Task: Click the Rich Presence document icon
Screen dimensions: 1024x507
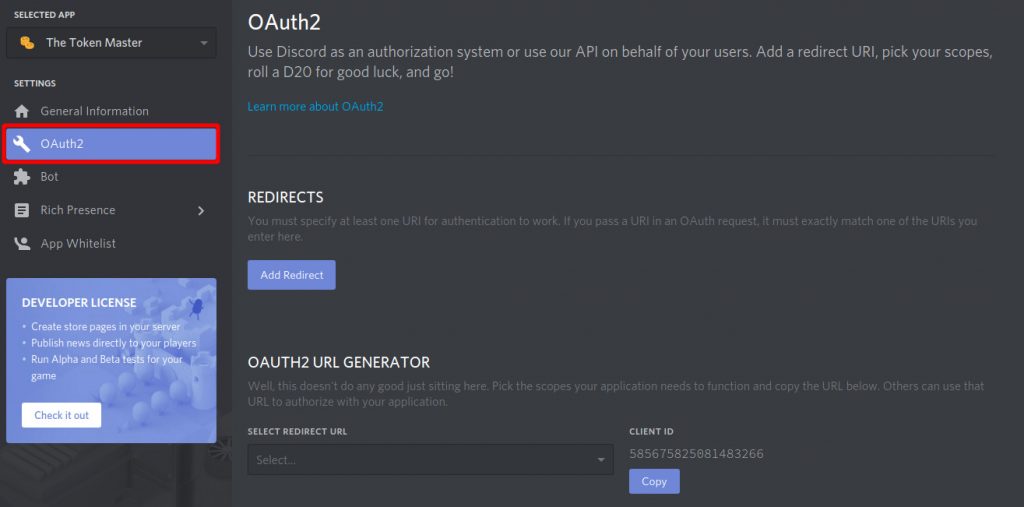Action: point(22,210)
